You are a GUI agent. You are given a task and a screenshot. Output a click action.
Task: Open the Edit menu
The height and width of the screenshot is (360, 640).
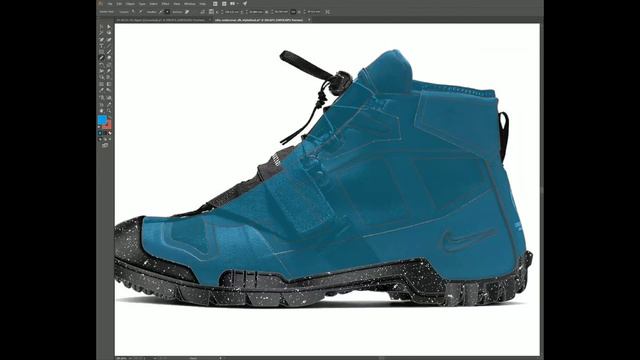tap(119, 4)
